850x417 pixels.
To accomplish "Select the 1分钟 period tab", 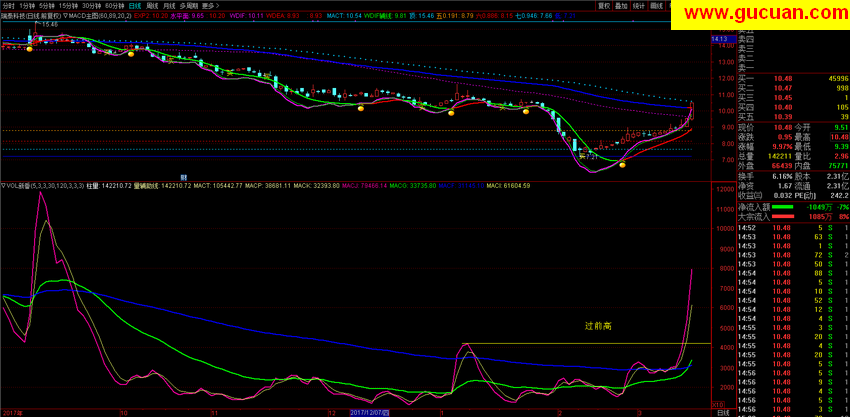I will pos(25,5).
